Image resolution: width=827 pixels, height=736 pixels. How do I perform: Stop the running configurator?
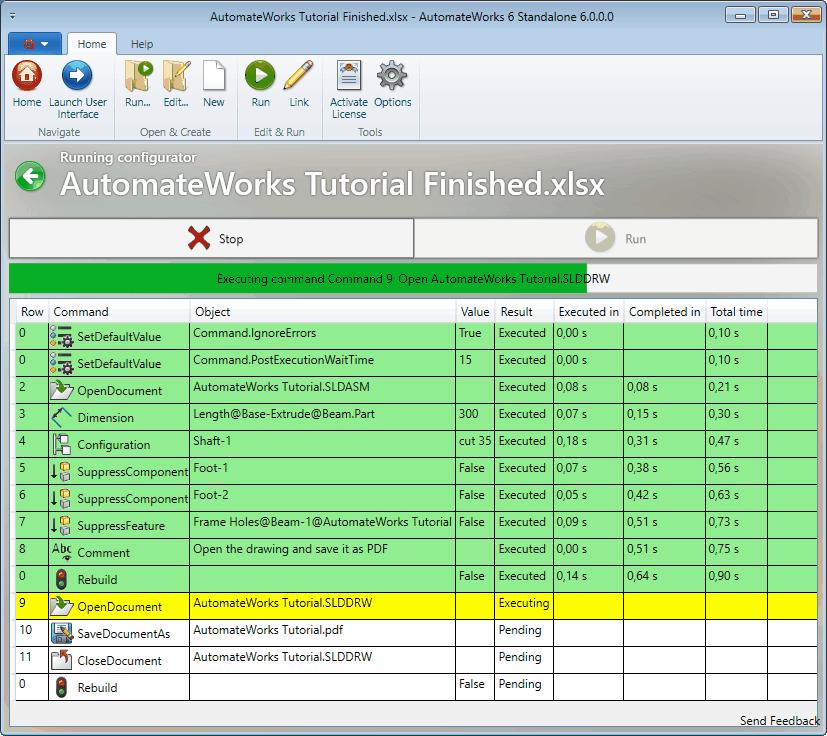click(211, 238)
